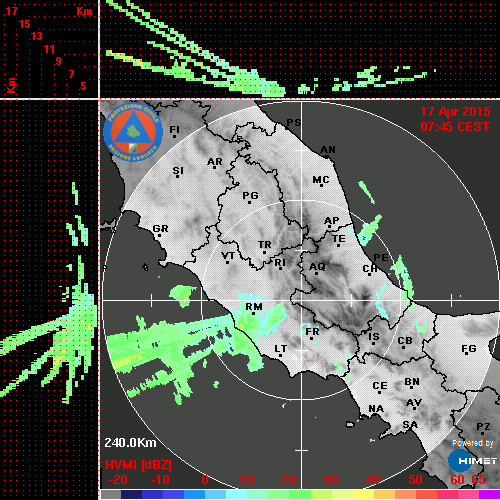Click the FI city label

pyautogui.click(x=175, y=129)
